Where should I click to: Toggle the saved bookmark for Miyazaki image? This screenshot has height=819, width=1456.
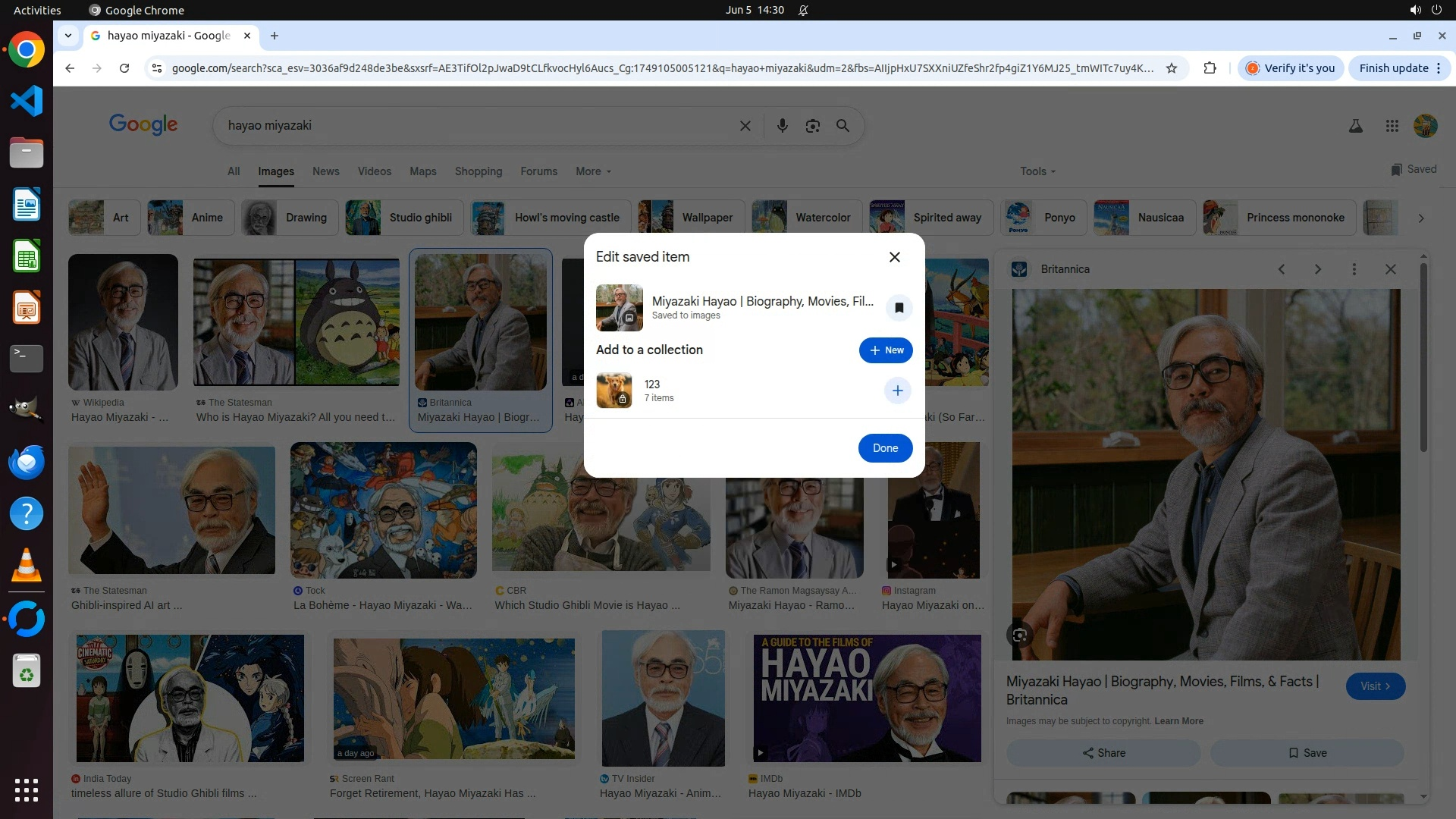(x=899, y=308)
